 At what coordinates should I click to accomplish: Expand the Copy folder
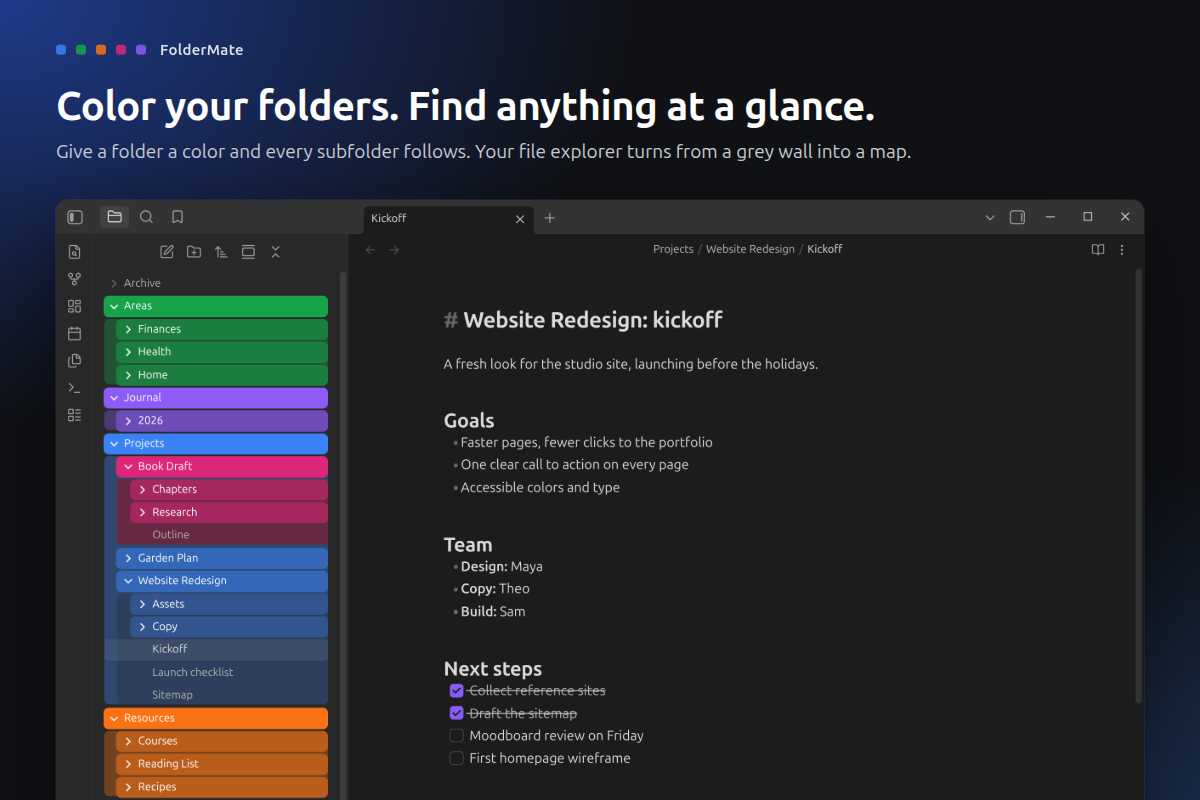[229, 627]
